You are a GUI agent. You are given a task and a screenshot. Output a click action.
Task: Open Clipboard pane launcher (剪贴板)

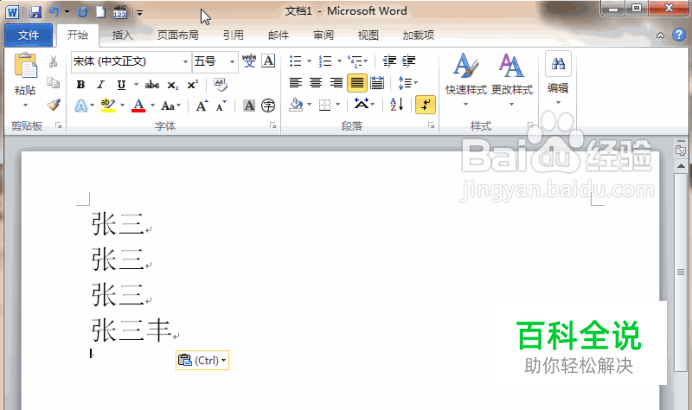tap(58, 126)
